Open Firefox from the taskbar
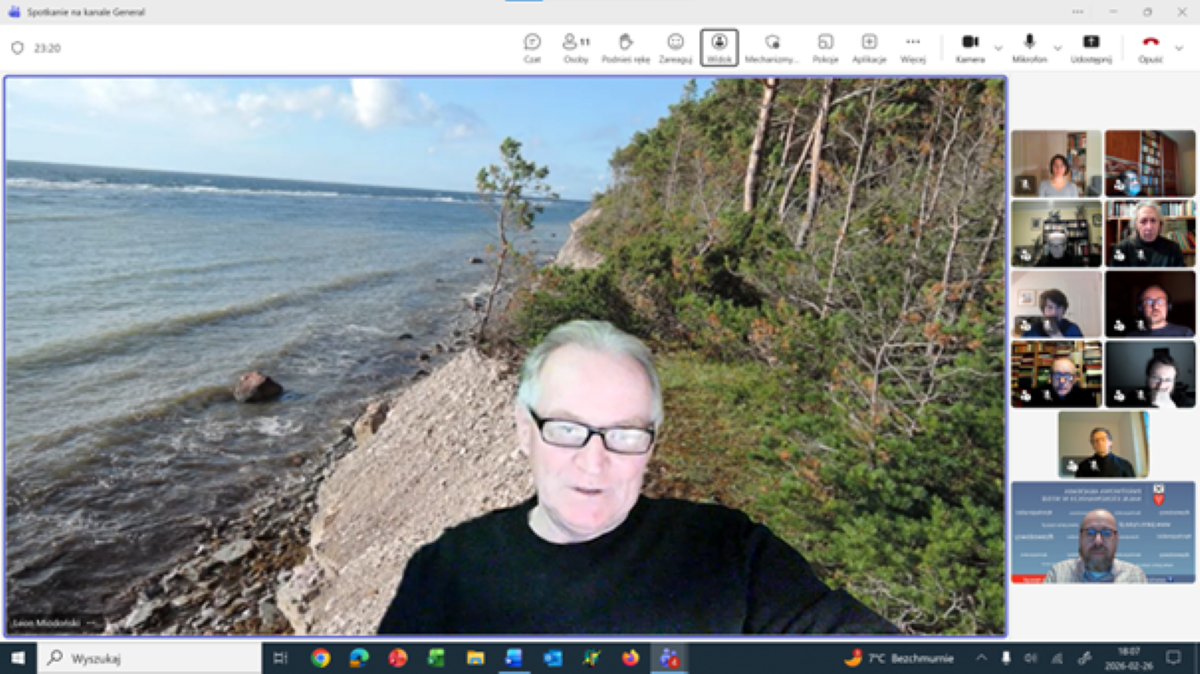This screenshot has height=674, width=1200. (630, 658)
